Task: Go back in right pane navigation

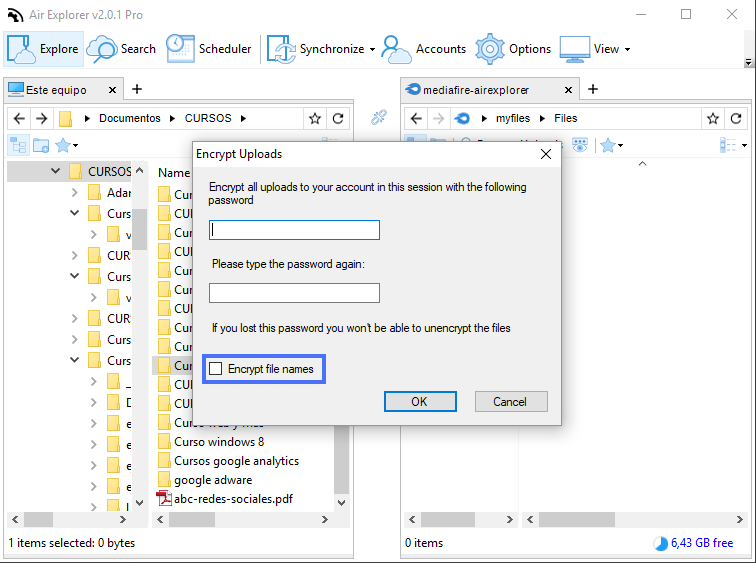Action: [416, 118]
